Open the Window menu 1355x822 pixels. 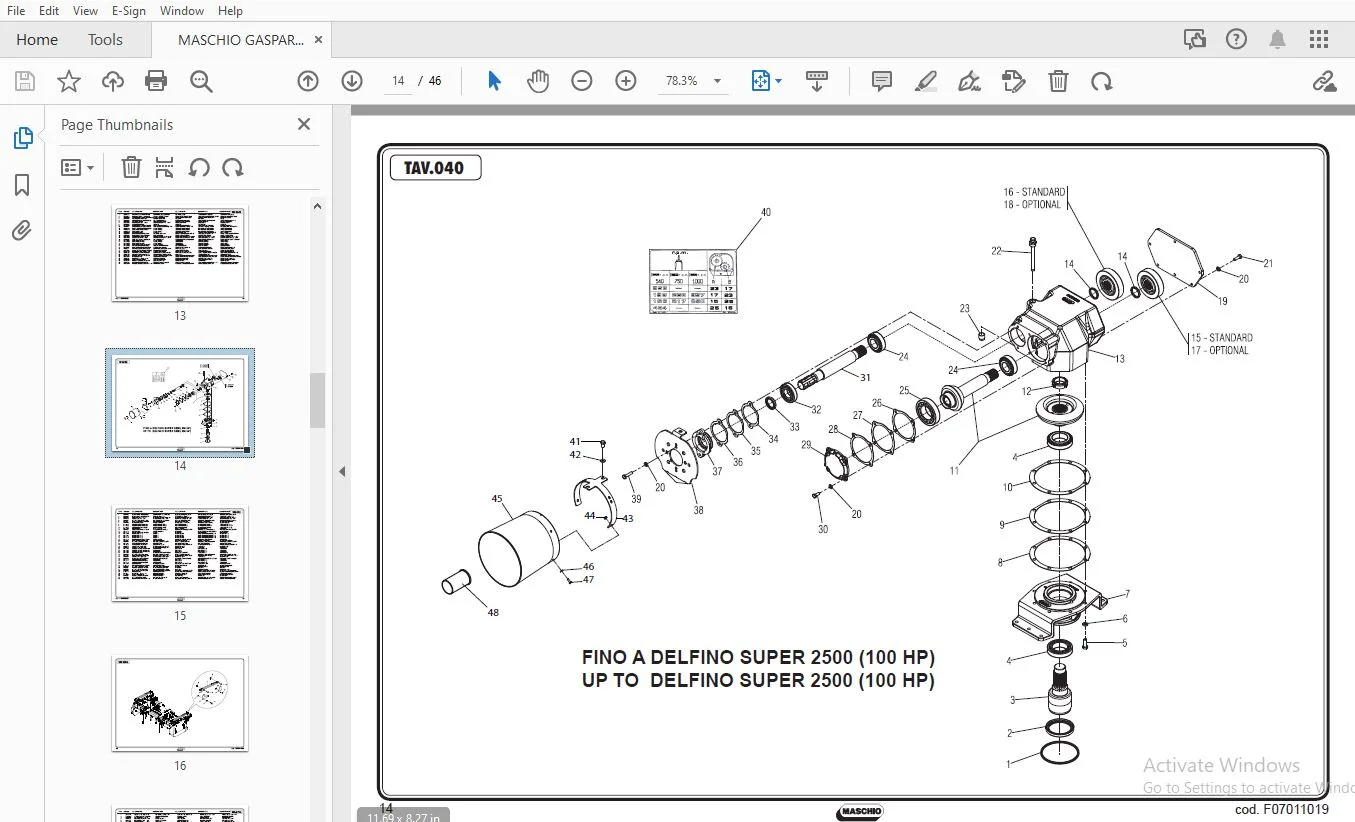pyautogui.click(x=182, y=11)
